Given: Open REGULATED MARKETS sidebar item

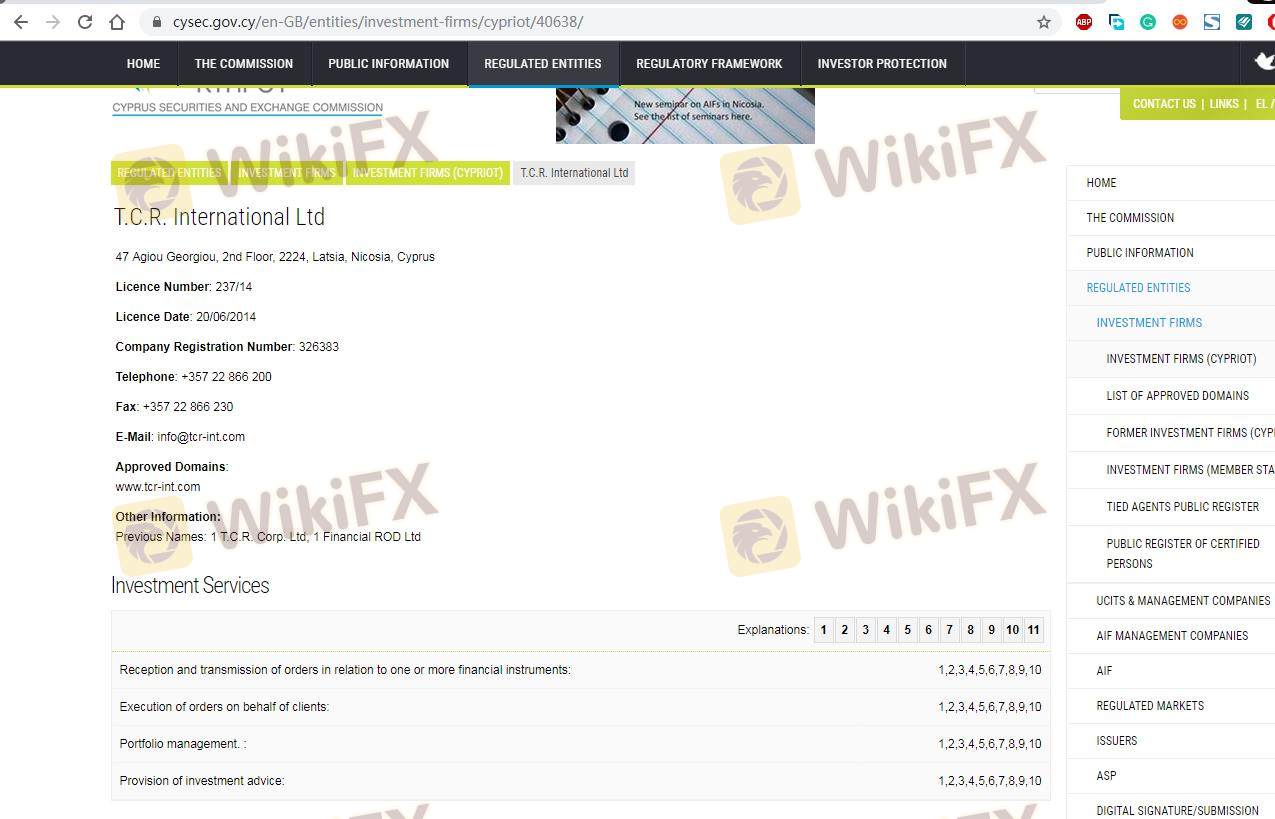Looking at the screenshot, I should (x=1171, y=706).
